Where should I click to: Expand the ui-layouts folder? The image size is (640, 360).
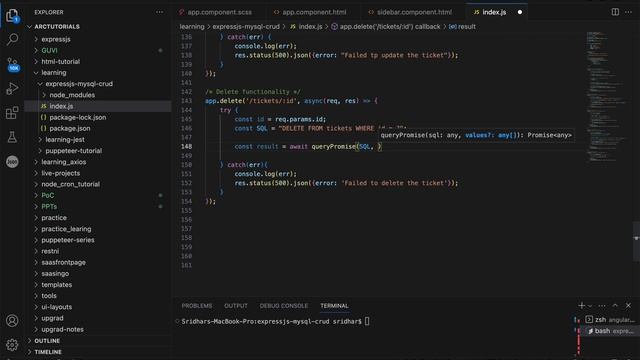(x=56, y=307)
